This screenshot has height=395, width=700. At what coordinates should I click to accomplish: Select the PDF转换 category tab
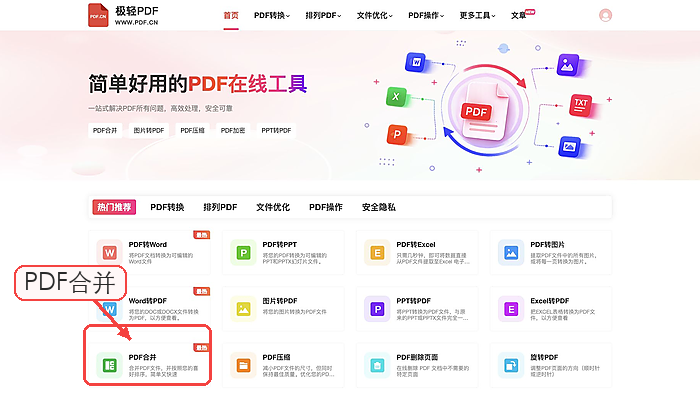[x=167, y=207]
